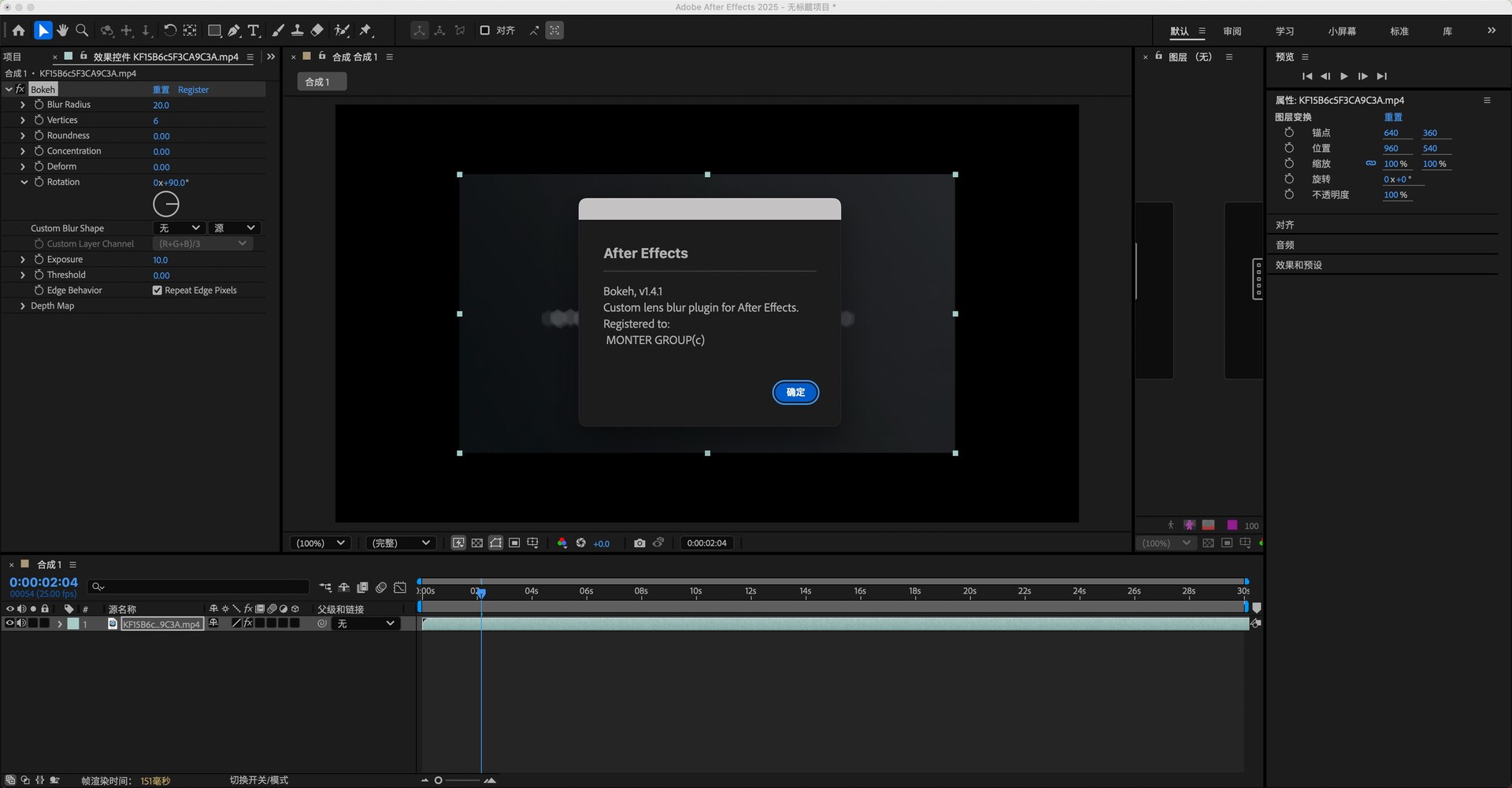Screen dimensions: 1512x788
Task: Select the Eraser tool
Action: 317,31
